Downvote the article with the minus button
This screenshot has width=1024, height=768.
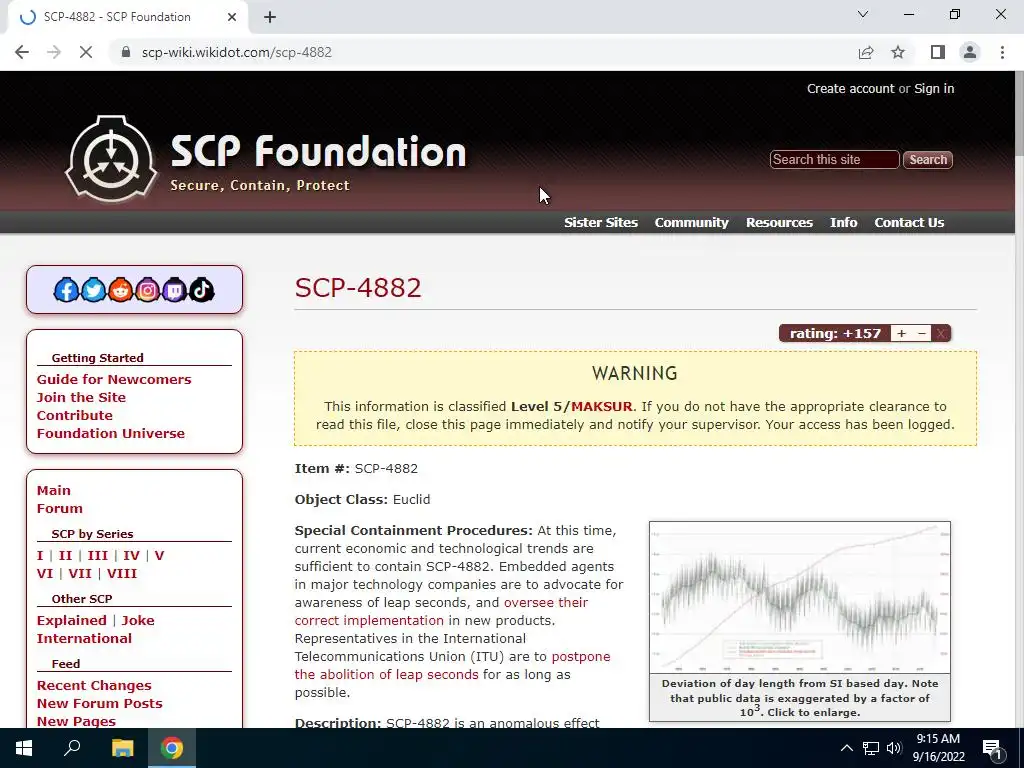(921, 334)
